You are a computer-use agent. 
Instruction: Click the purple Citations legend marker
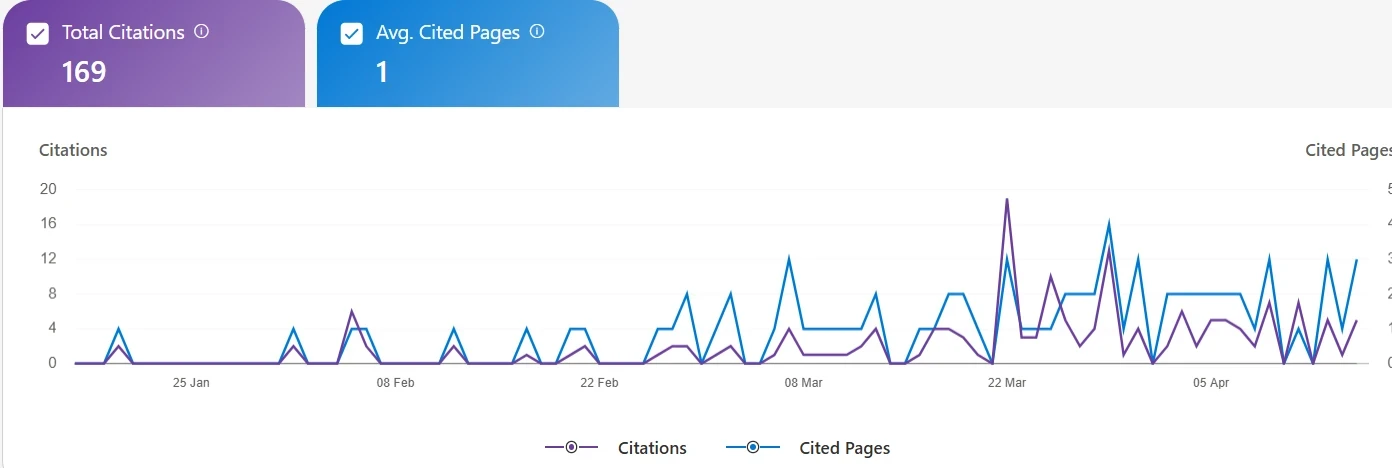(571, 447)
